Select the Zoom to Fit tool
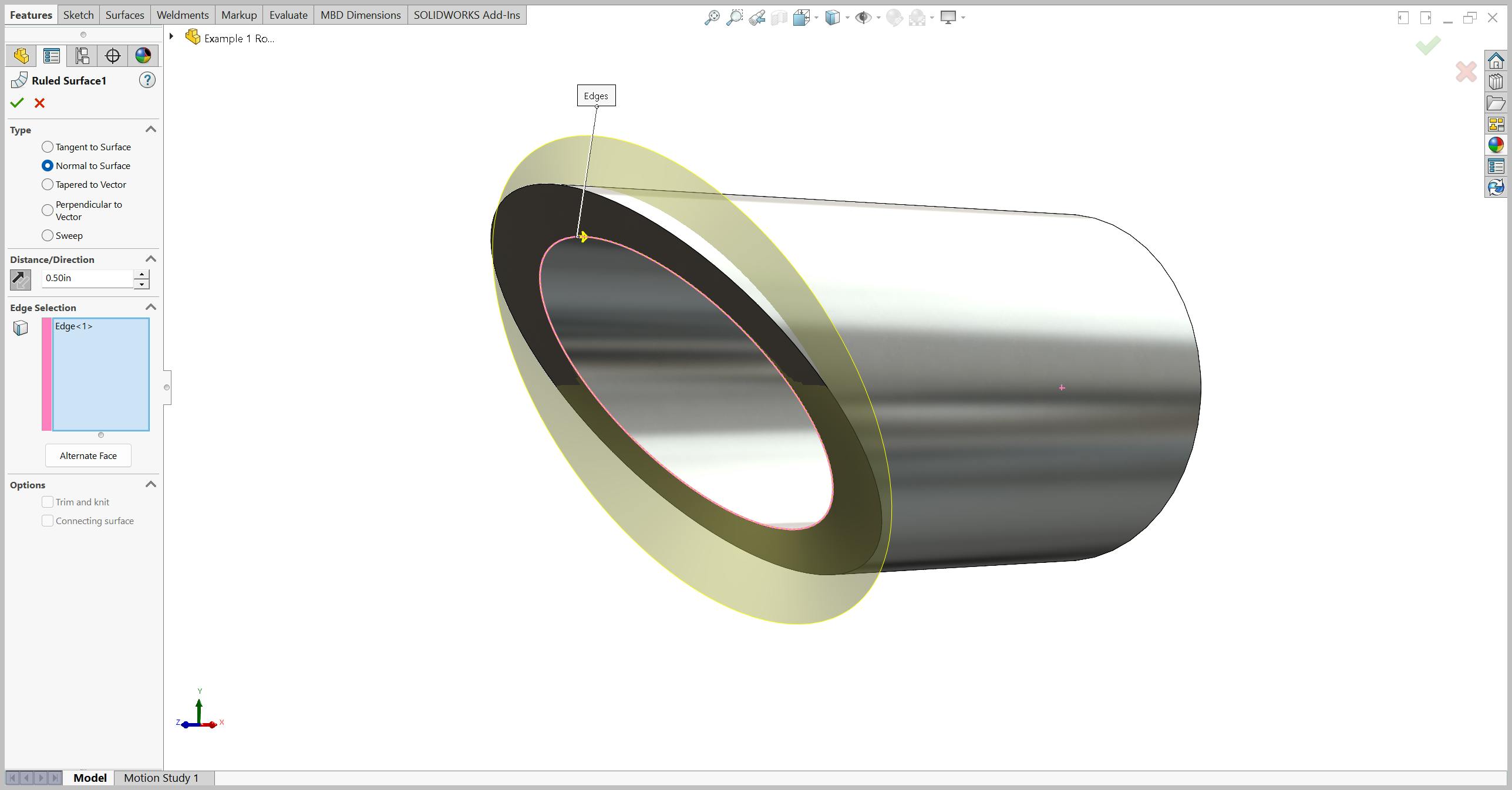1512x790 pixels. (x=713, y=18)
